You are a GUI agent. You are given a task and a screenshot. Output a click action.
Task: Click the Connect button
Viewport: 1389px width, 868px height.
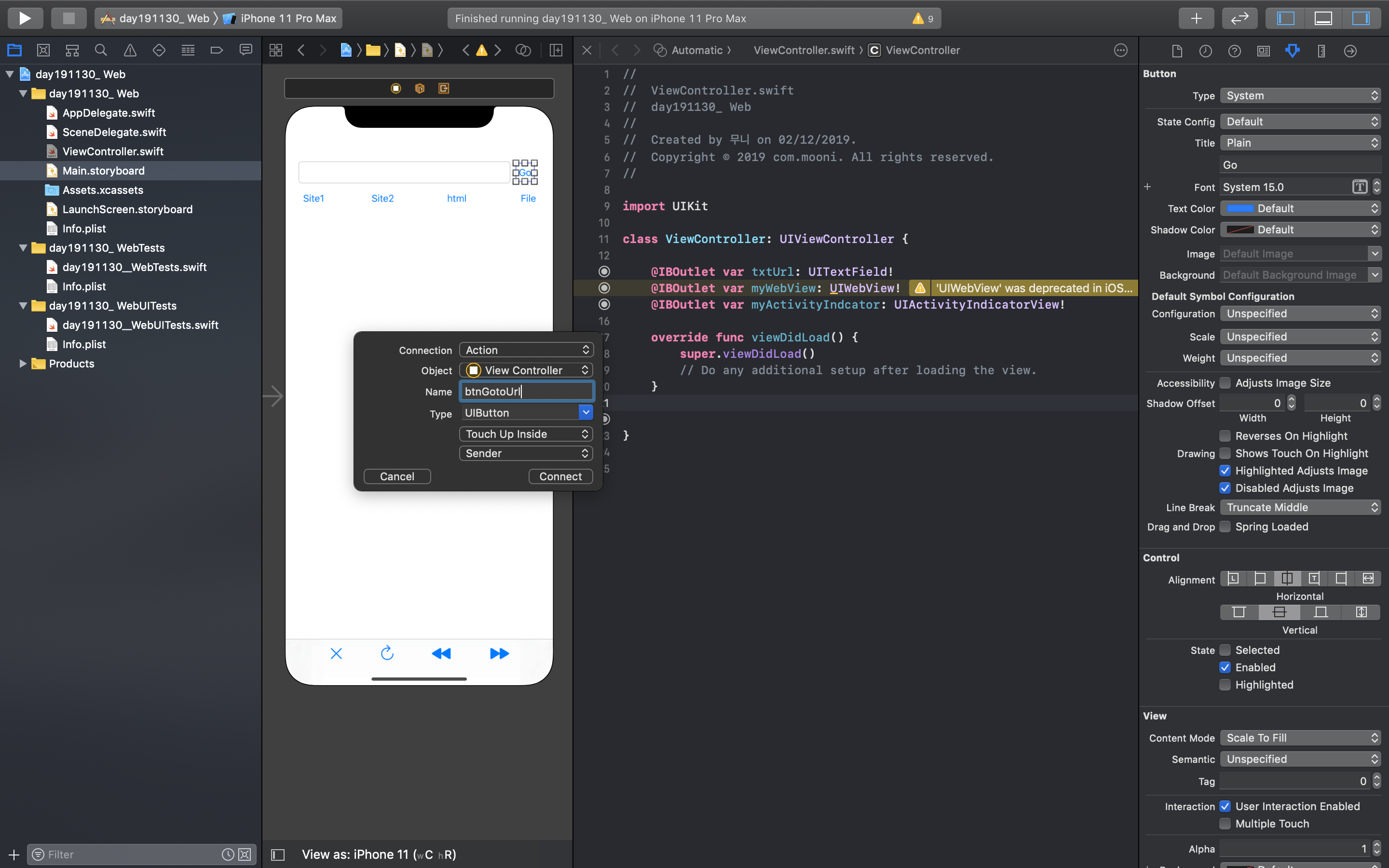[560, 476]
